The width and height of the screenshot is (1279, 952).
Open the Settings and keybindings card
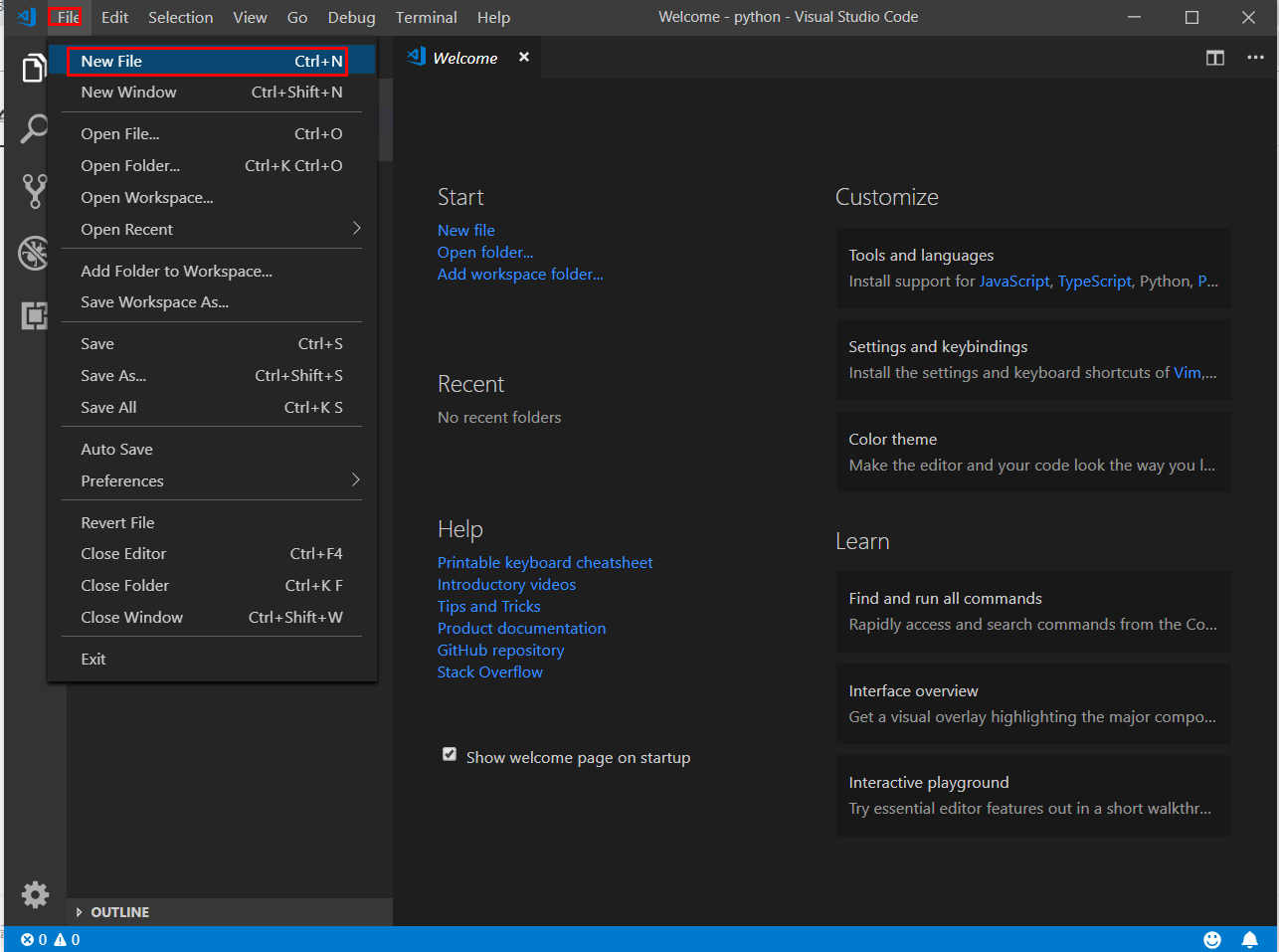click(x=1033, y=359)
